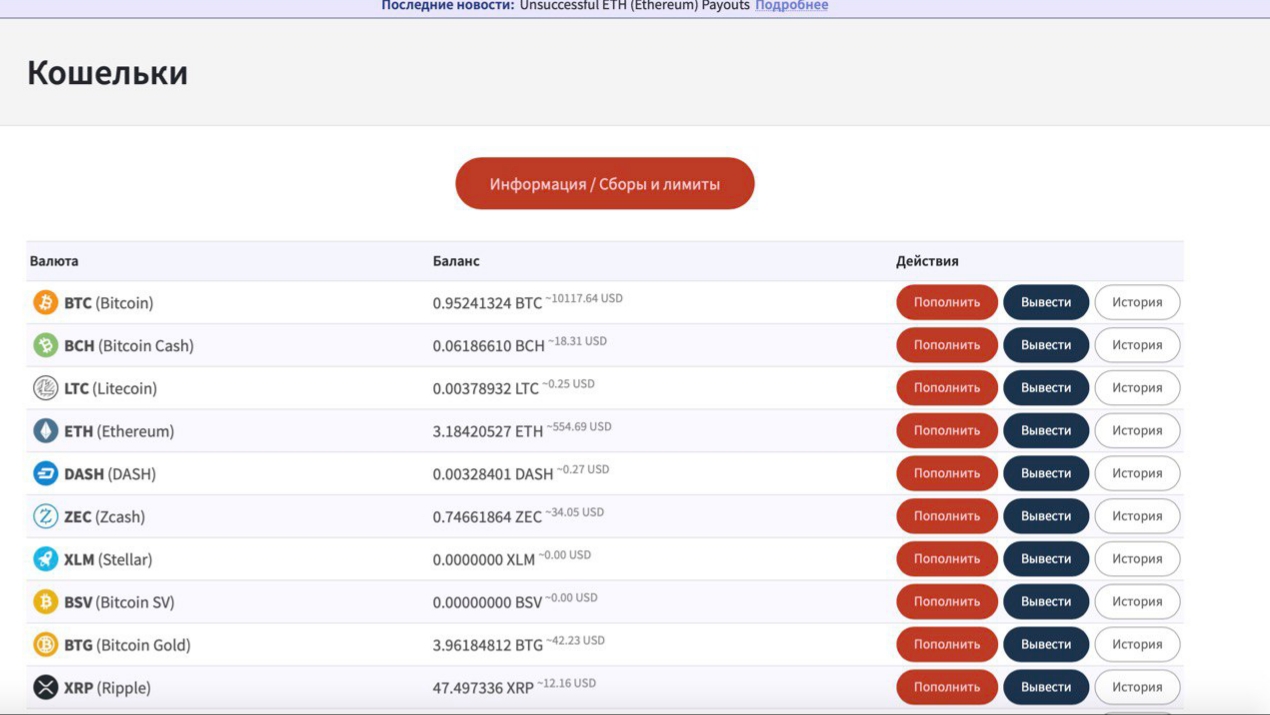1270x715 pixels.
Task: Click Пополнить for Zcash ZEC
Action: click(947, 516)
